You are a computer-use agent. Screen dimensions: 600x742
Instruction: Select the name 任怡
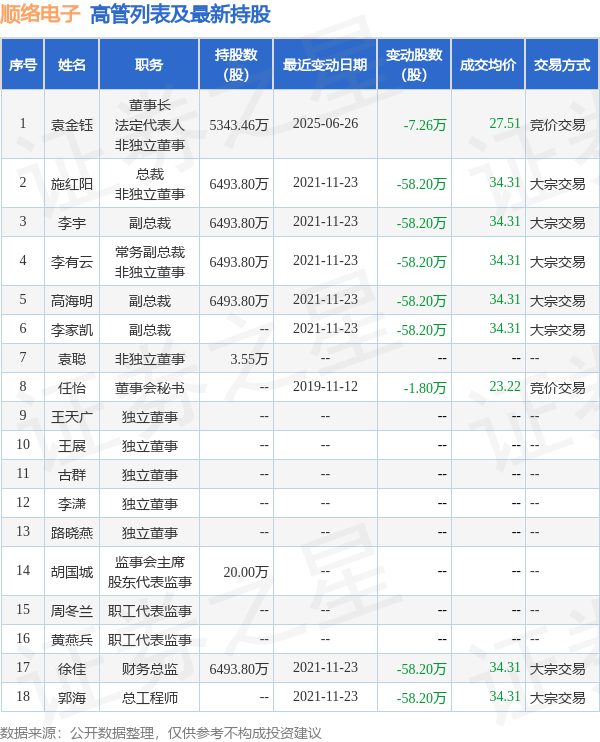tap(72, 388)
